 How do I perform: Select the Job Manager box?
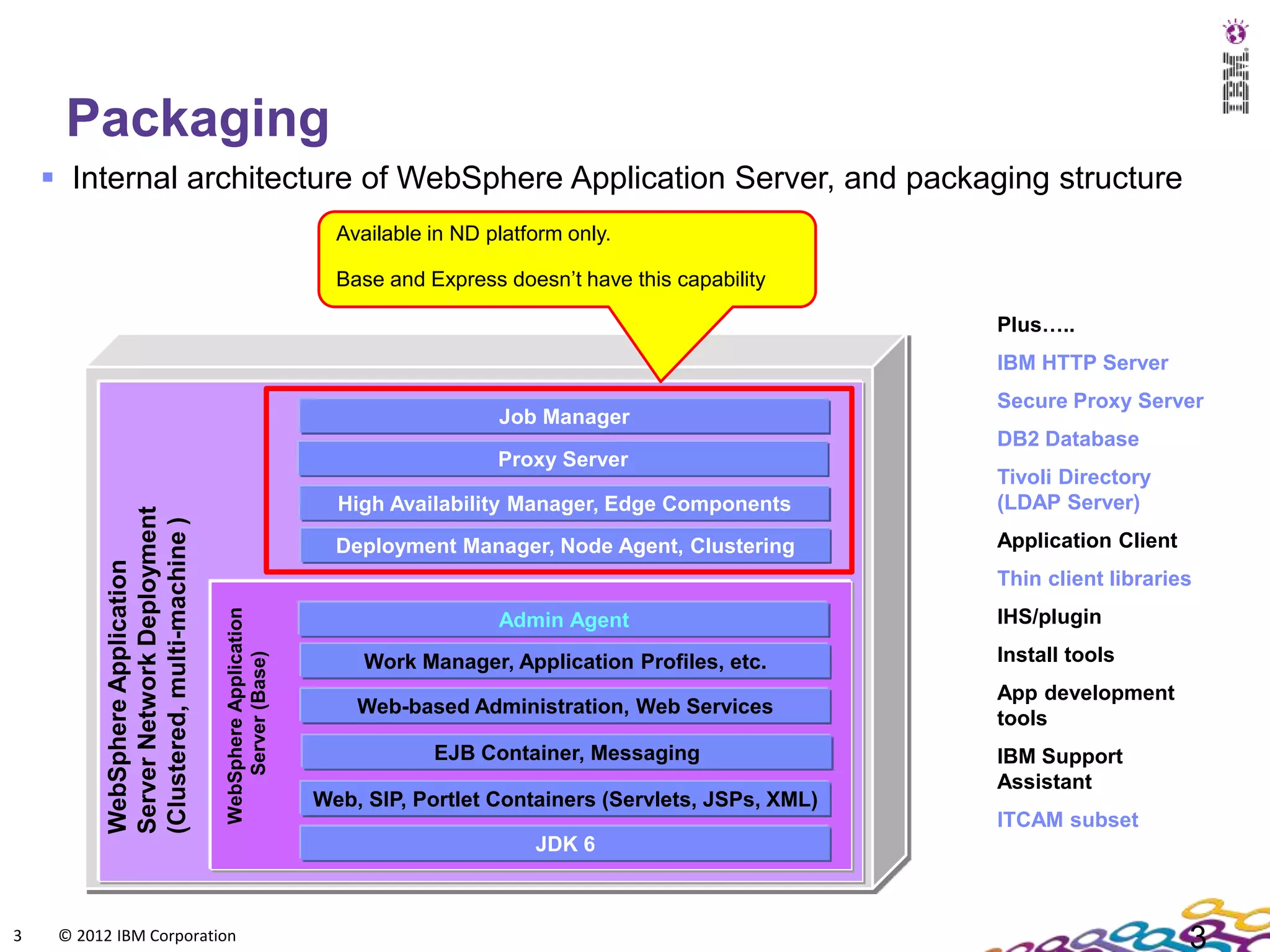[564, 416]
